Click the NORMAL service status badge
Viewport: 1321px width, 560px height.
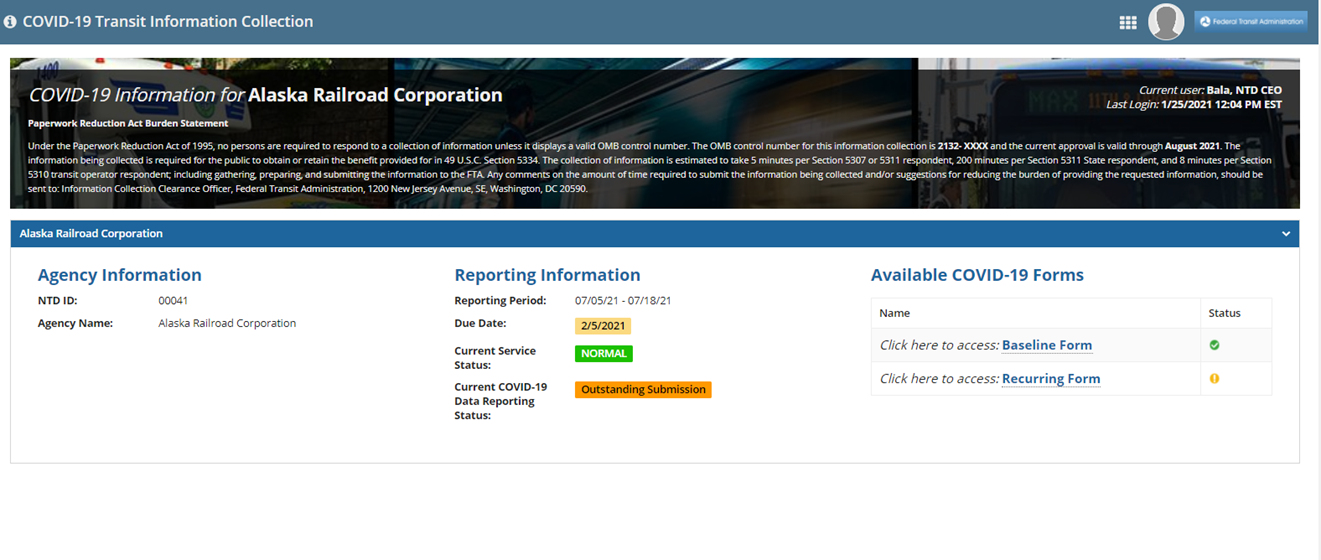pyautogui.click(x=604, y=354)
